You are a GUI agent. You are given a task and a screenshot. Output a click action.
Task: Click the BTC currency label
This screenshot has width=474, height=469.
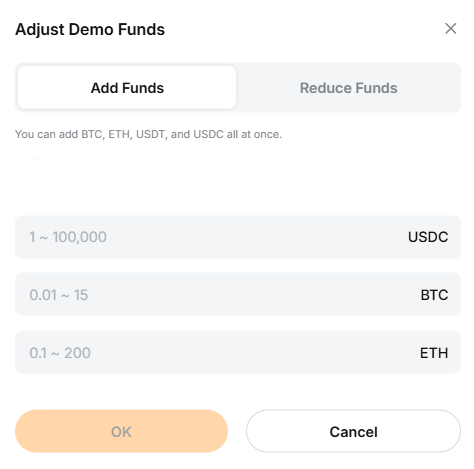pos(434,295)
